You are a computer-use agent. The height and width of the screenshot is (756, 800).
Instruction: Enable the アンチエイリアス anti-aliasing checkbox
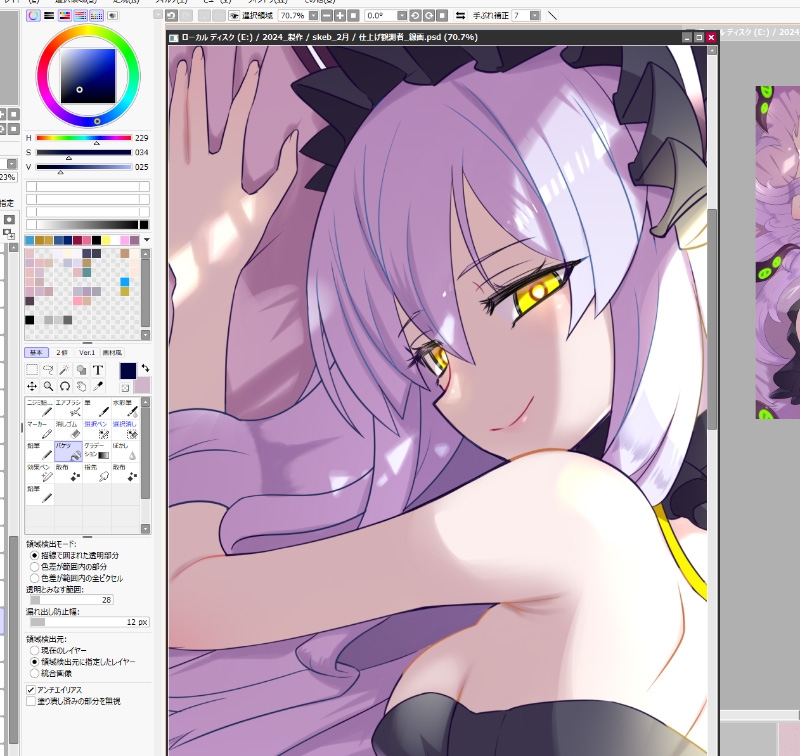(x=30, y=689)
